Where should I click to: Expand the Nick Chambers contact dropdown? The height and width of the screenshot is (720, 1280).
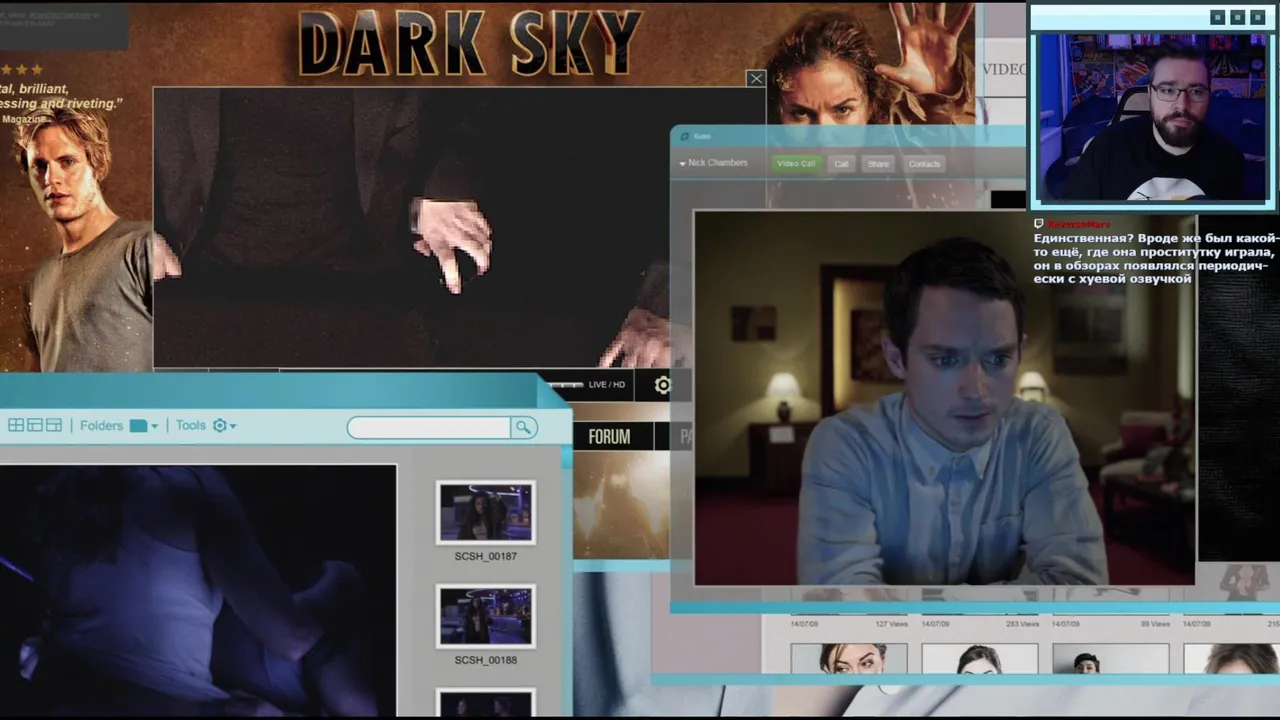pyautogui.click(x=683, y=164)
